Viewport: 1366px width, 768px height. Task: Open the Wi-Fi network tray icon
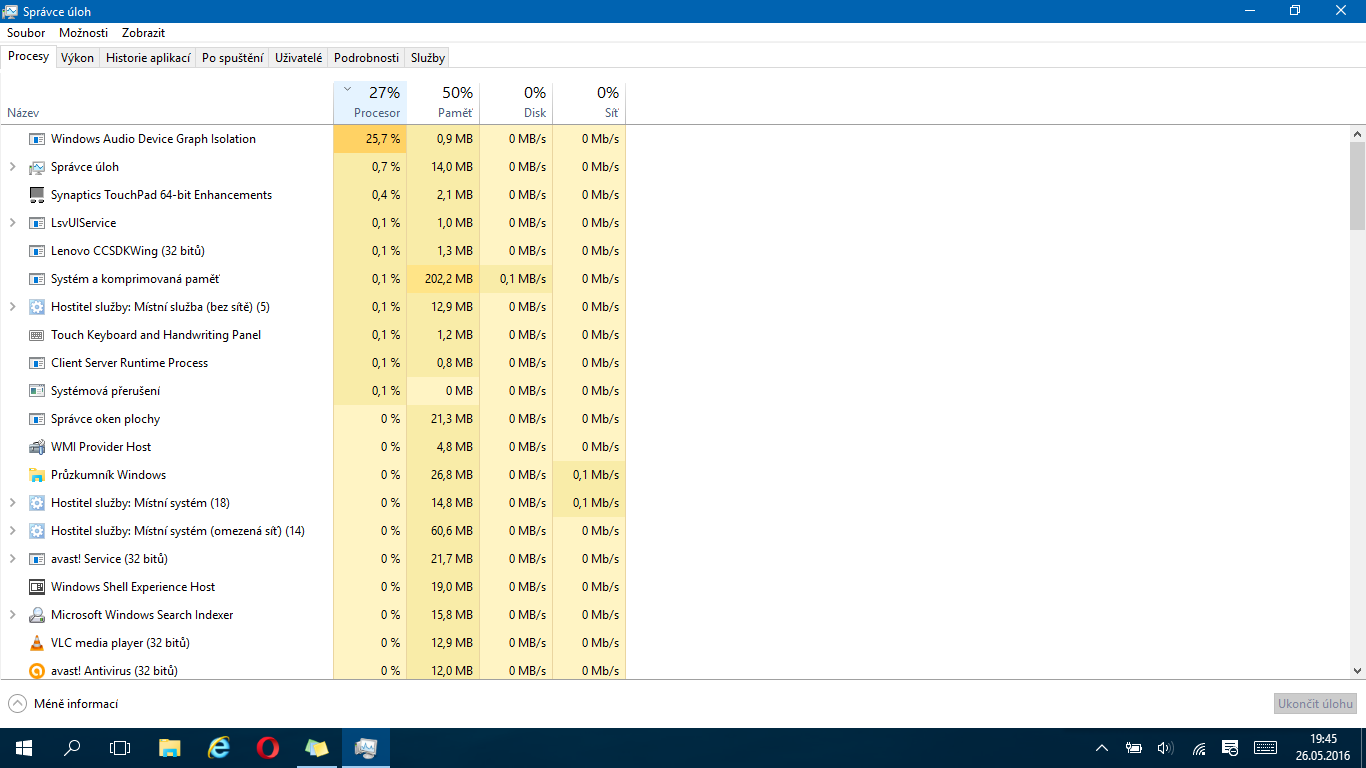click(1199, 748)
